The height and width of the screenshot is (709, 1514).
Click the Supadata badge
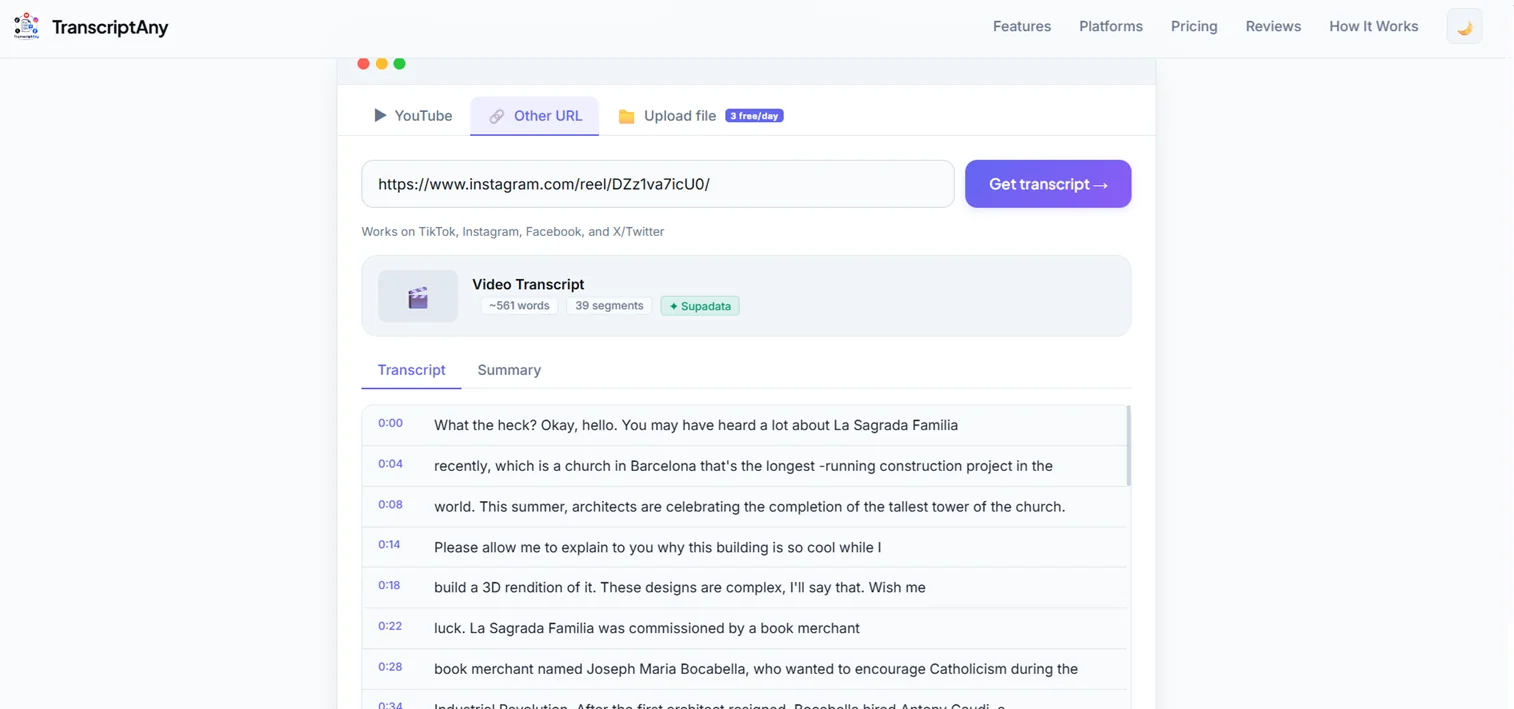[700, 306]
